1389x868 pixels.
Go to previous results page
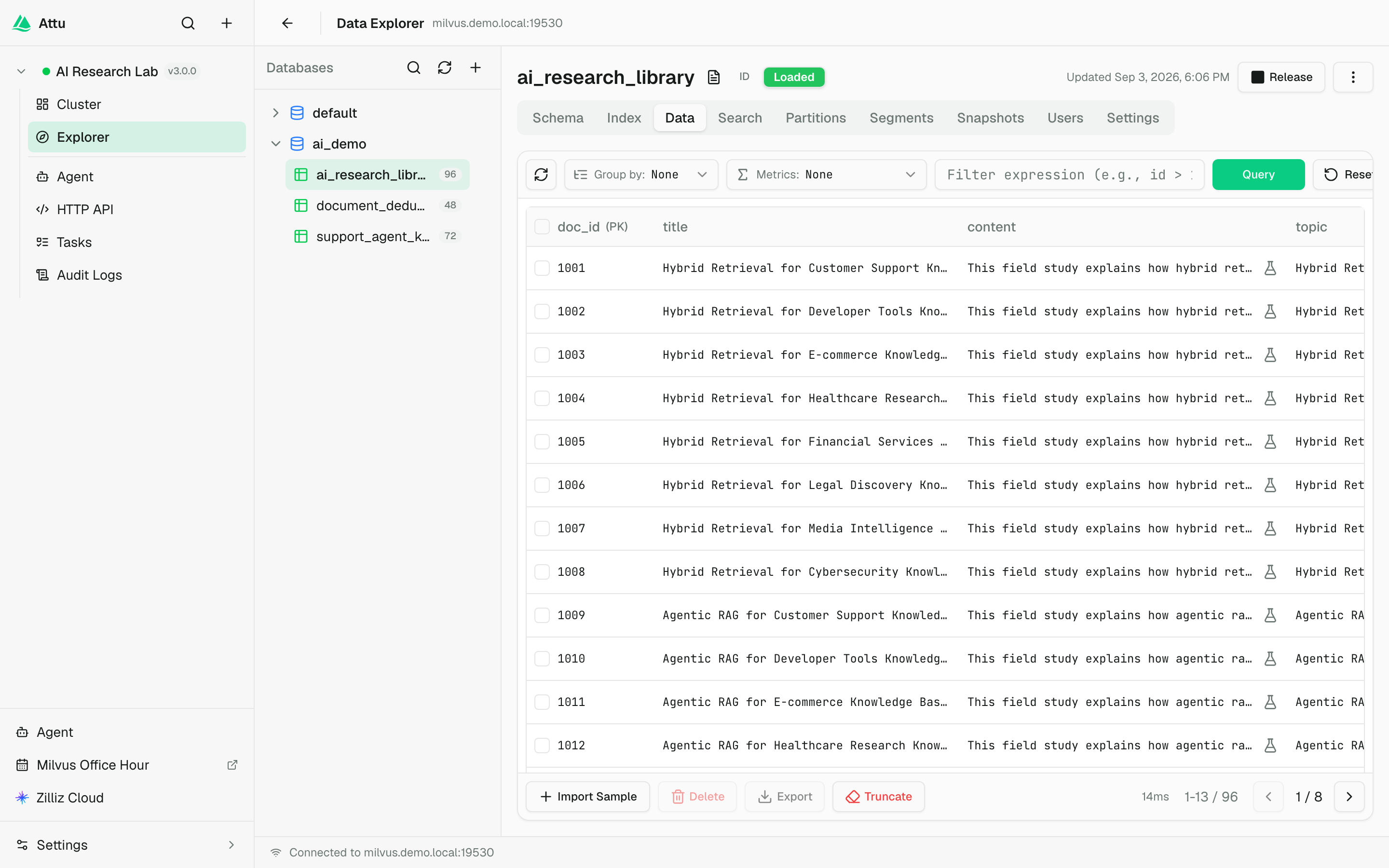pyautogui.click(x=1268, y=797)
